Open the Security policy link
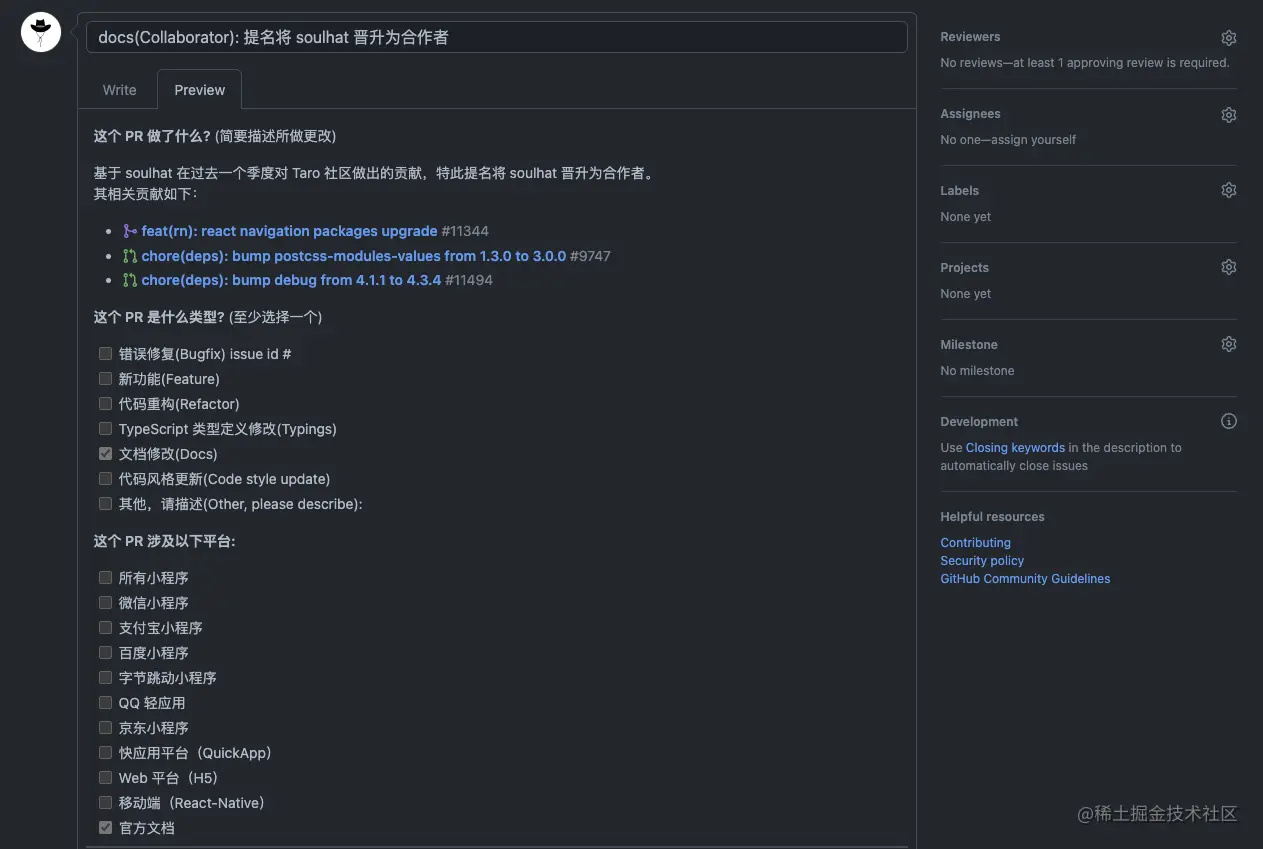The image size is (1263, 849). [982, 561]
